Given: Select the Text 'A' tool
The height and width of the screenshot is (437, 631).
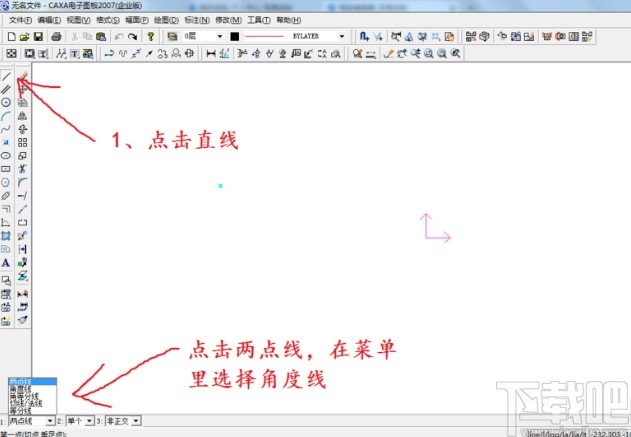Looking at the screenshot, I should (x=6, y=263).
